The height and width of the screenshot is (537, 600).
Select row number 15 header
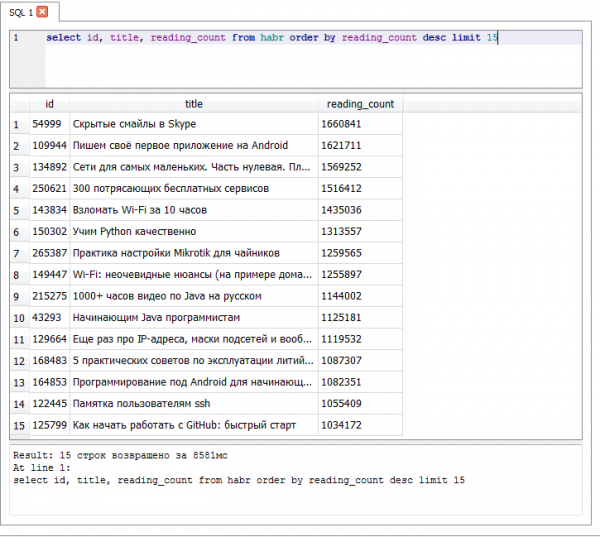point(18,425)
